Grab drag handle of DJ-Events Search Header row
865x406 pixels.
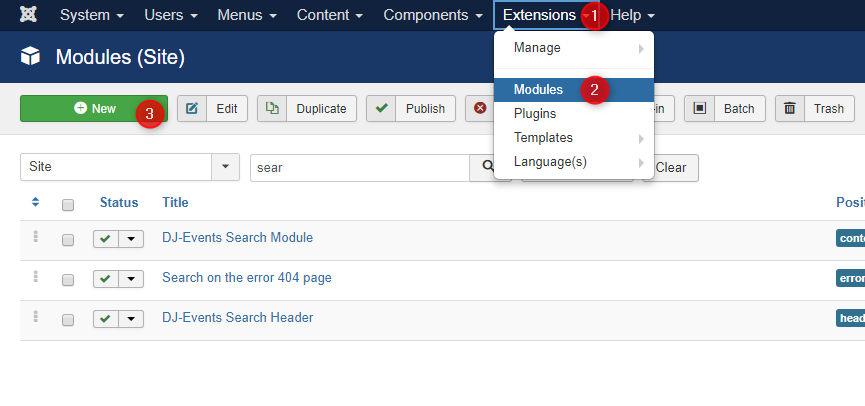coord(35,316)
